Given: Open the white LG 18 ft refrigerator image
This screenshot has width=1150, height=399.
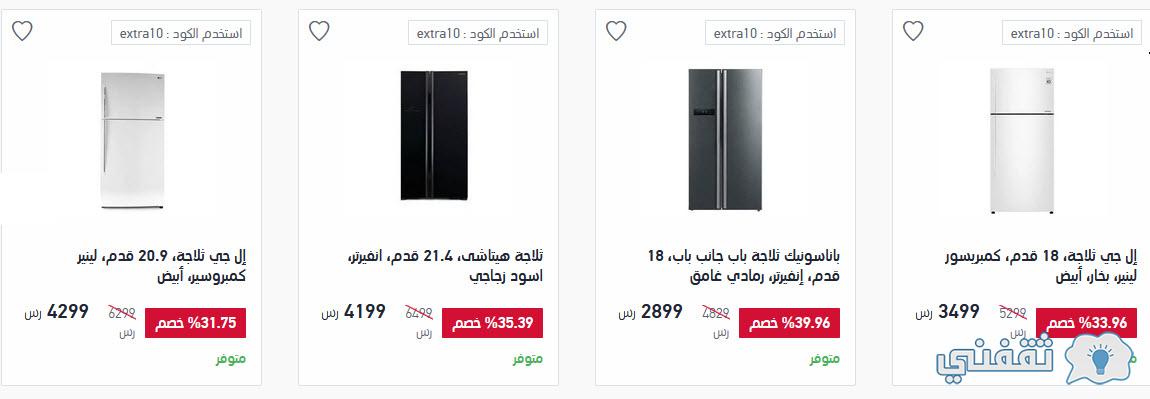Looking at the screenshot, I should coord(1022,141).
